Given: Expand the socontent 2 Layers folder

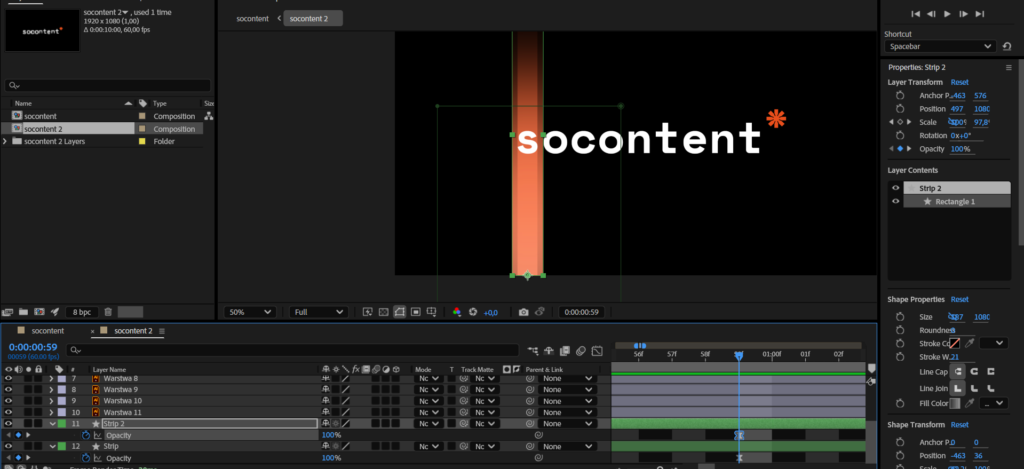Looking at the screenshot, I should coord(6,141).
